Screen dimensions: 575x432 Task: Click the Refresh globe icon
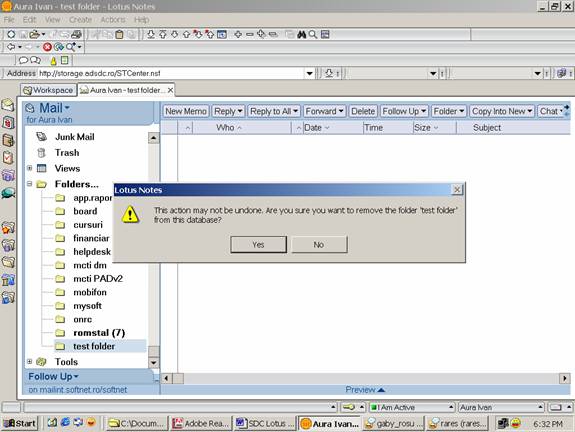tap(59, 47)
